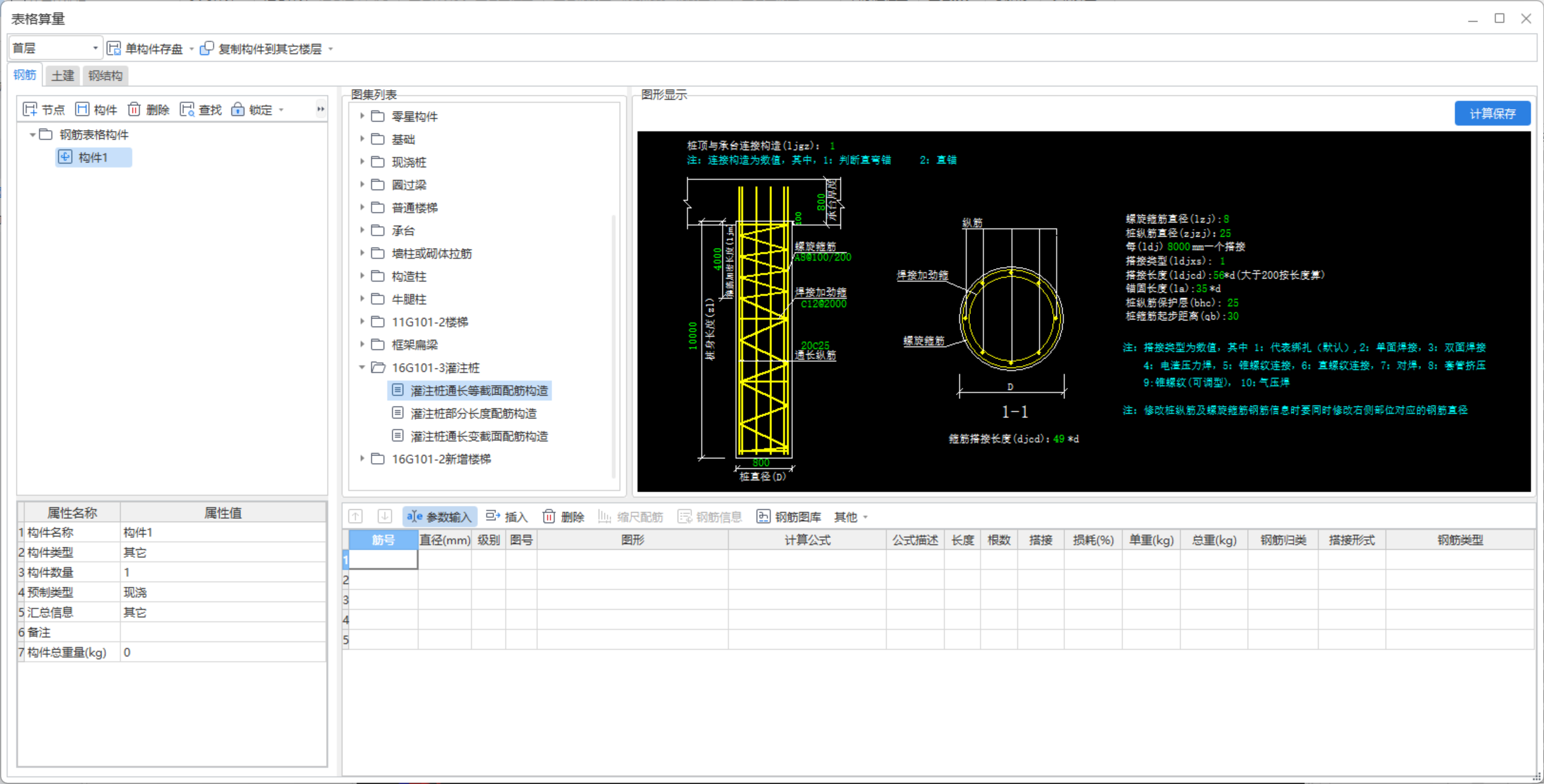The width and height of the screenshot is (1544, 784).
Task: Click the 构件 (component) add icon
Action: [x=82, y=110]
